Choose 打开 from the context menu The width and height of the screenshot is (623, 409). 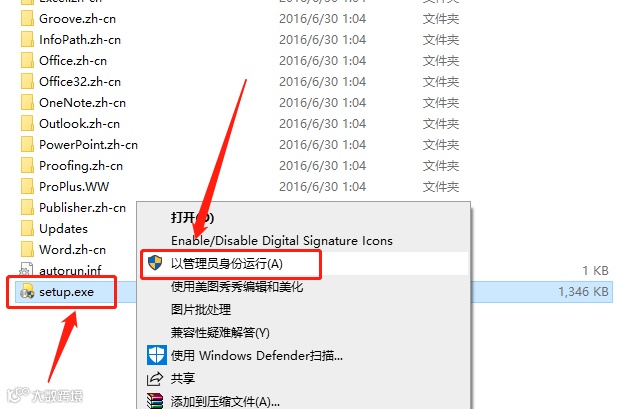tap(192, 218)
